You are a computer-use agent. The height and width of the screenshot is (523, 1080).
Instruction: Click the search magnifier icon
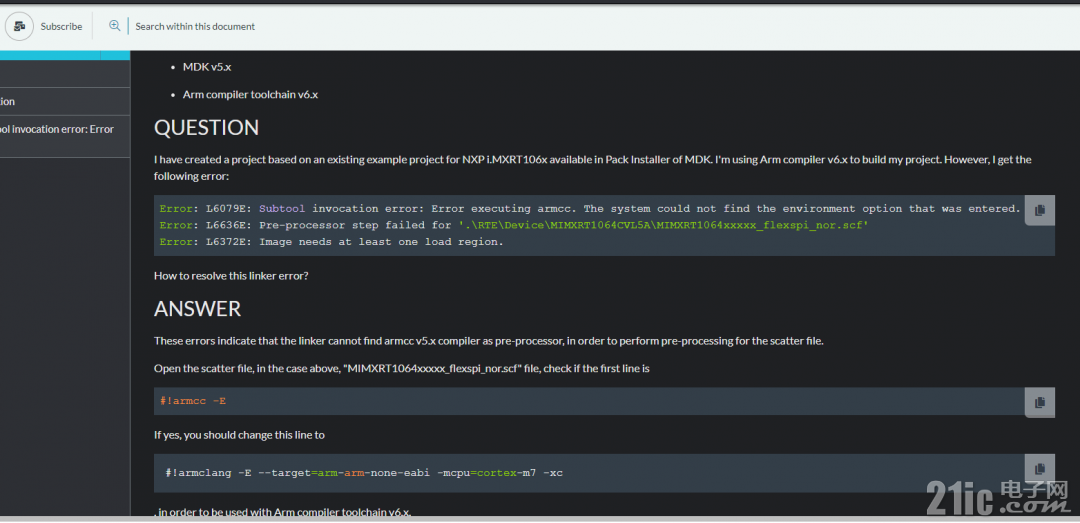(114, 25)
